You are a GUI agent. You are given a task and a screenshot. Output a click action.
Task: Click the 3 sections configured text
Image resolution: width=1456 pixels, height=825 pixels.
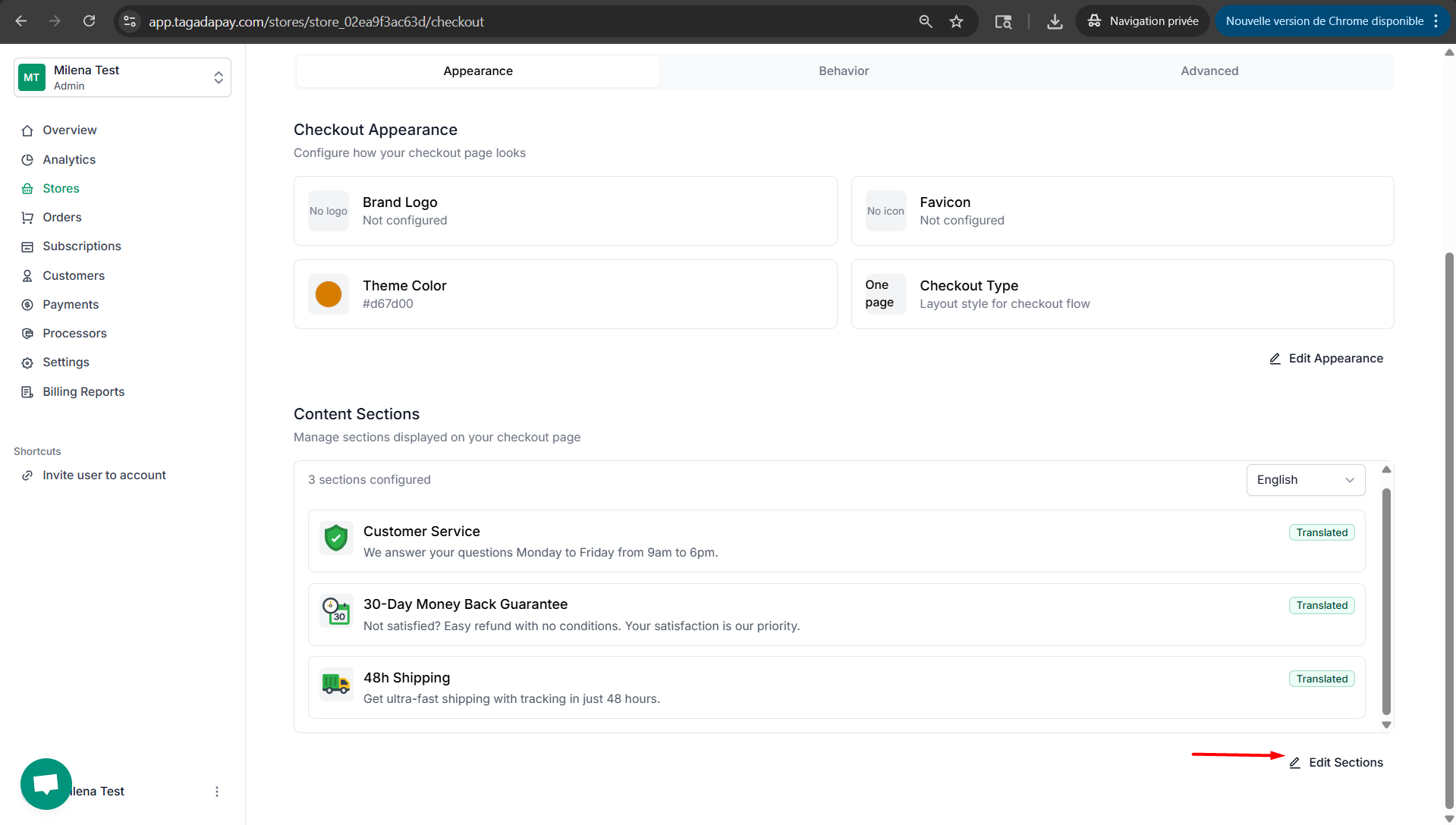pyautogui.click(x=370, y=480)
